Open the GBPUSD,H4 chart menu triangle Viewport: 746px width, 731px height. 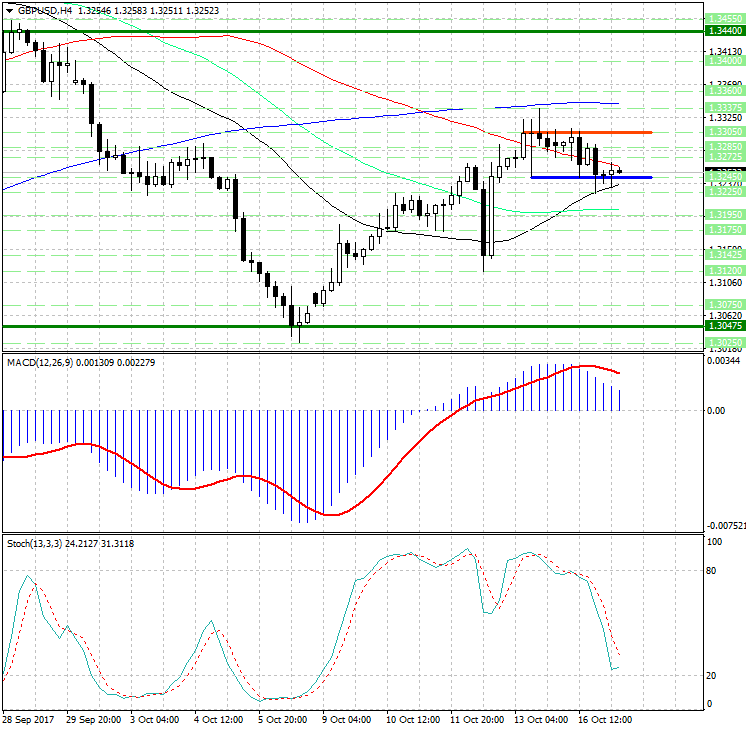tap(8, 10)
